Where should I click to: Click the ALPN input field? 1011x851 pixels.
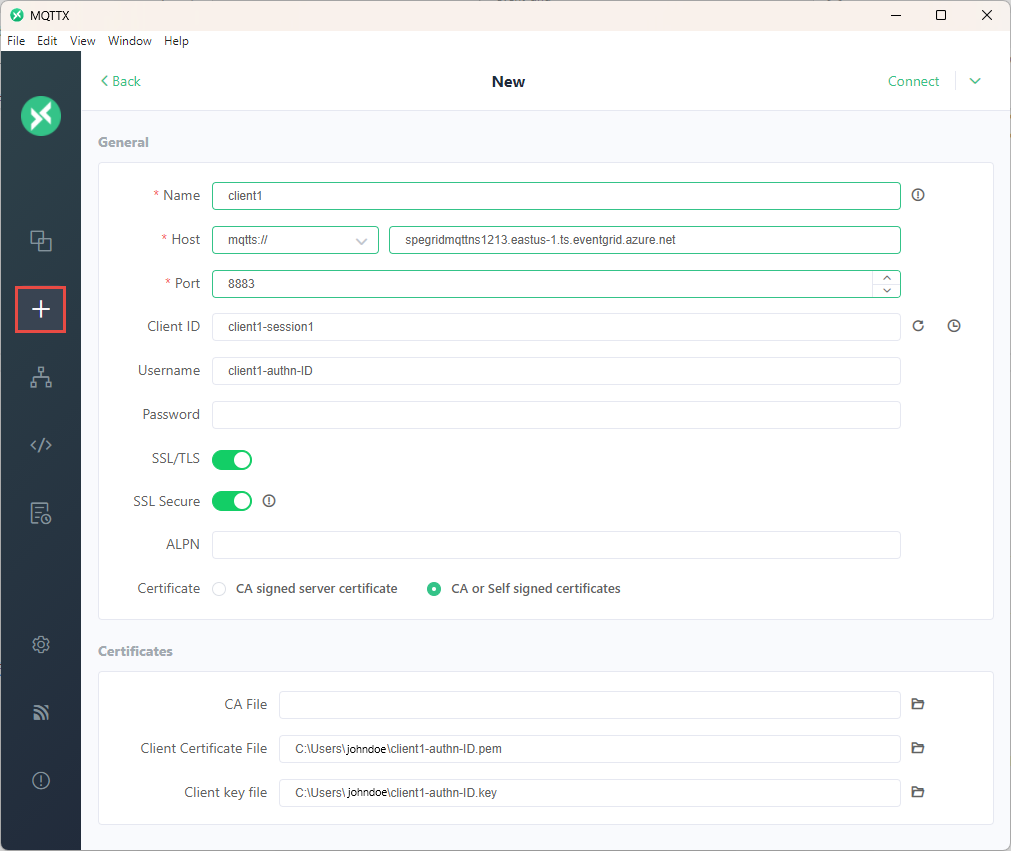556,545
